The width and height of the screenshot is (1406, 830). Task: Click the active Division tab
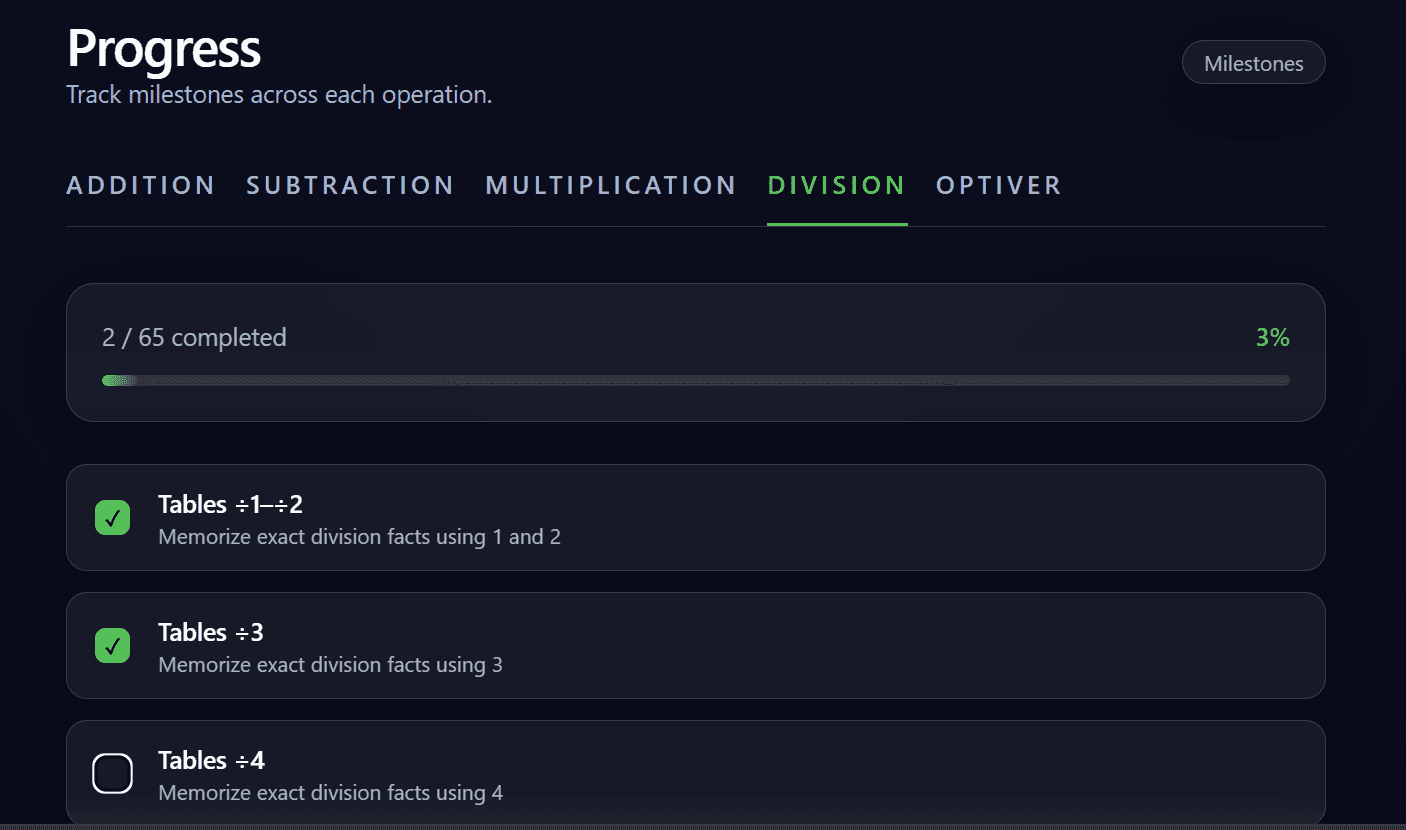coord(836,186)
